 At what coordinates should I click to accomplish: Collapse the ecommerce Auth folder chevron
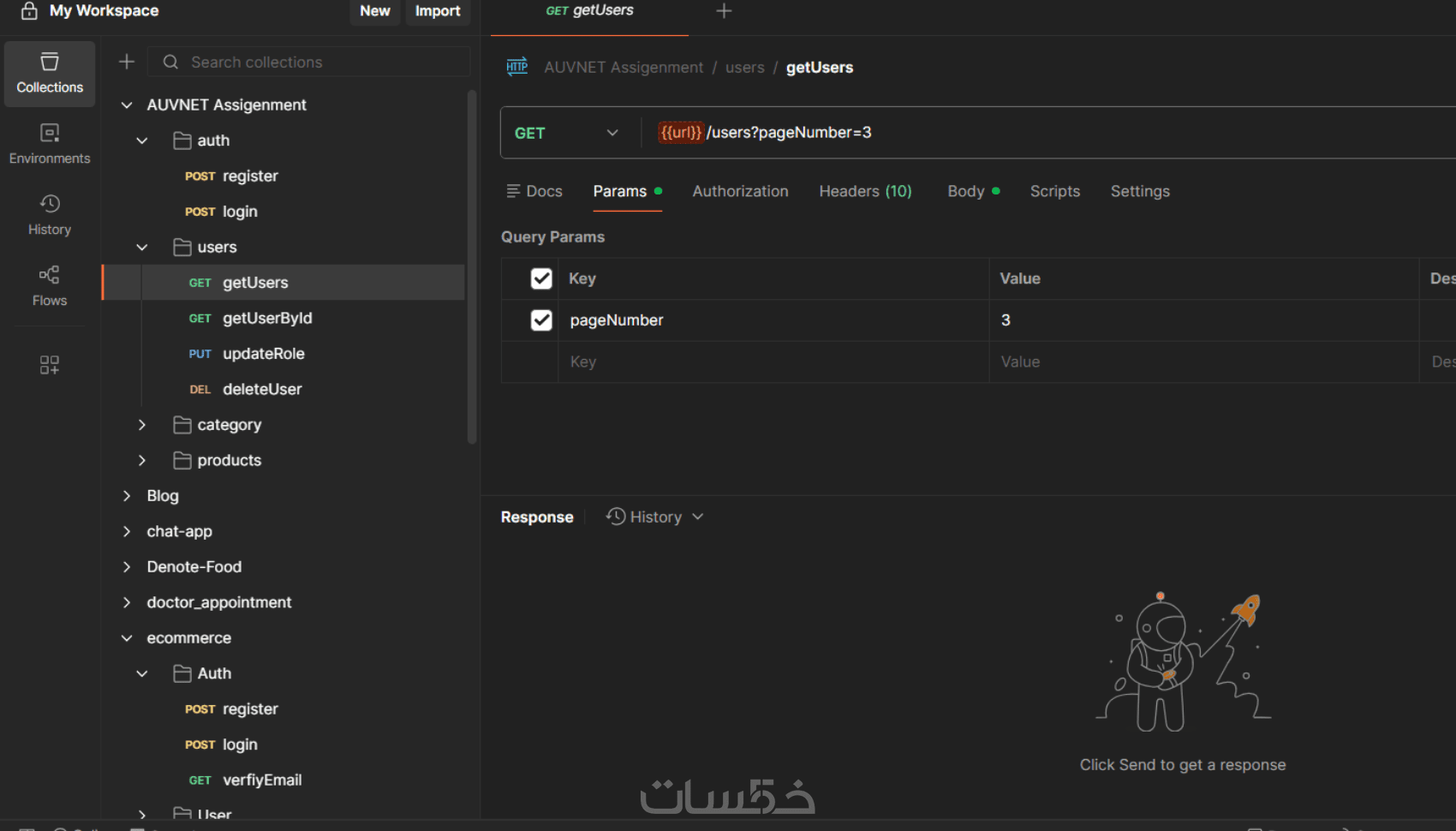(x=142, y=673)
